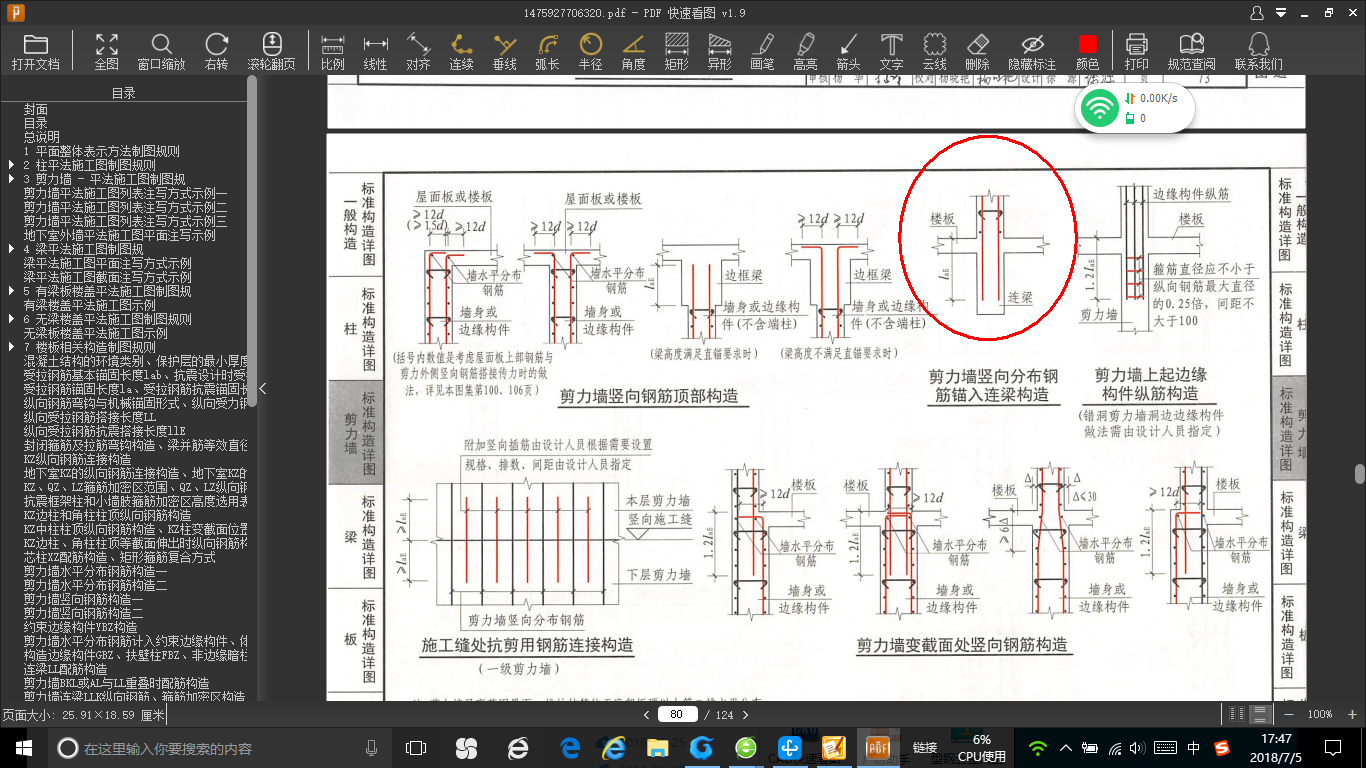Select the 矩形 rectangle area tool
Screen dimensions: 1366x768
677,52
